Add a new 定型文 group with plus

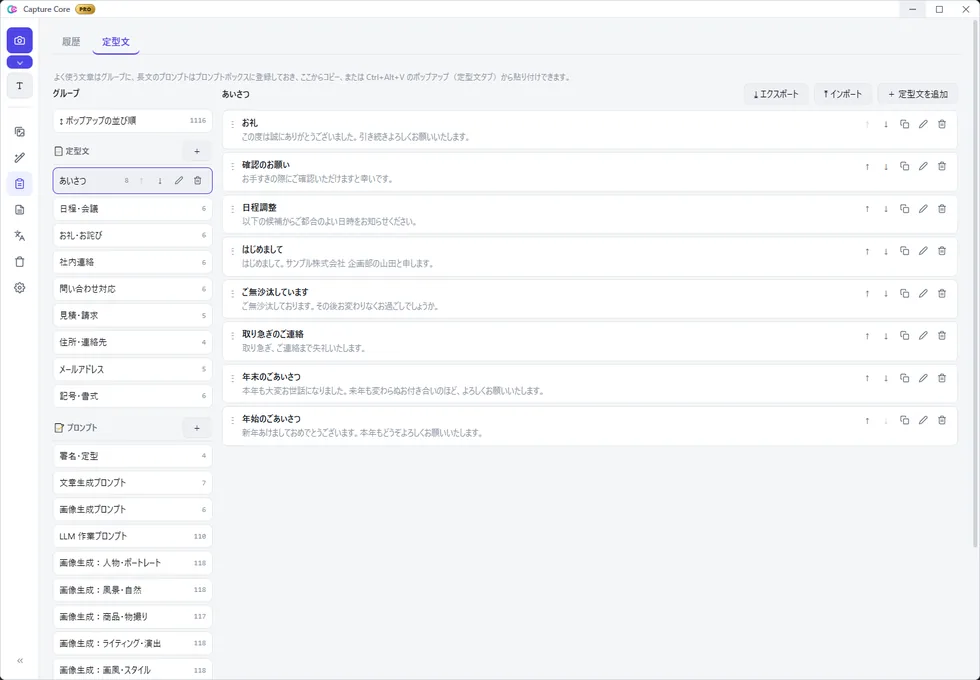tap(197, 151)
